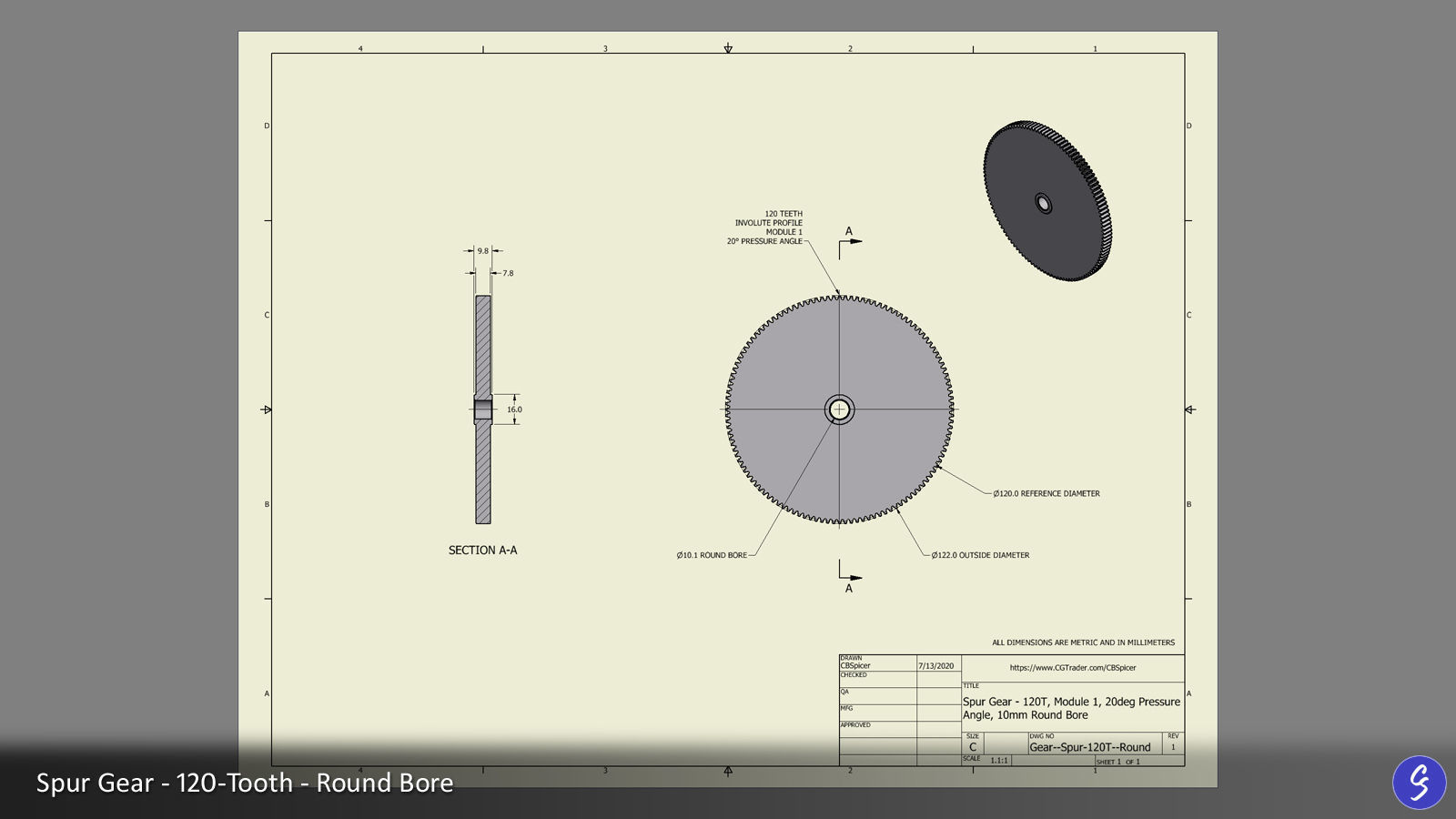Click the drawing number 'Gear--Spur-120T--Round'
Viewport: 1456px width, 819px height.
click(x=1090, y=747)
